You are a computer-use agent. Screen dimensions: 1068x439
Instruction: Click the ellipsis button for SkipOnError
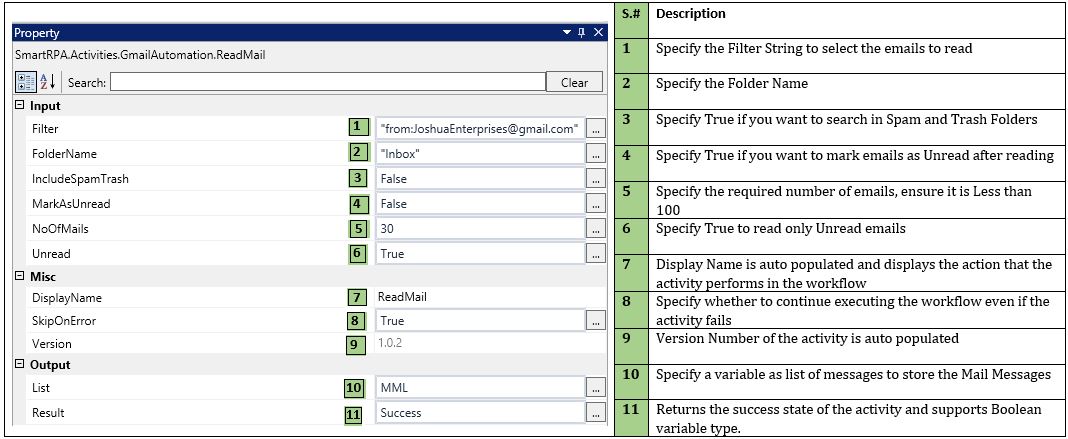tap(596, 321)
